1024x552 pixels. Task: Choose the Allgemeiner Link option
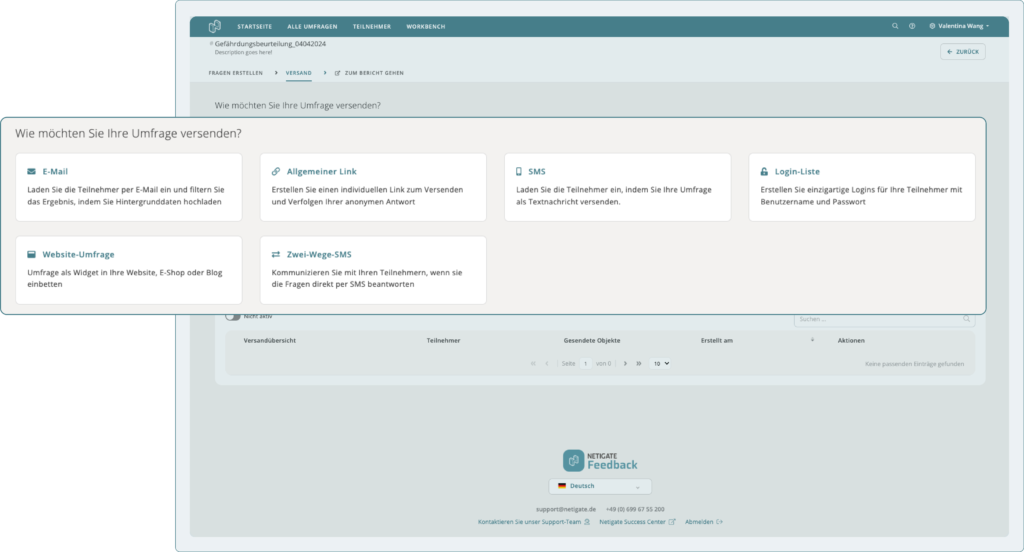pos(373,187)
